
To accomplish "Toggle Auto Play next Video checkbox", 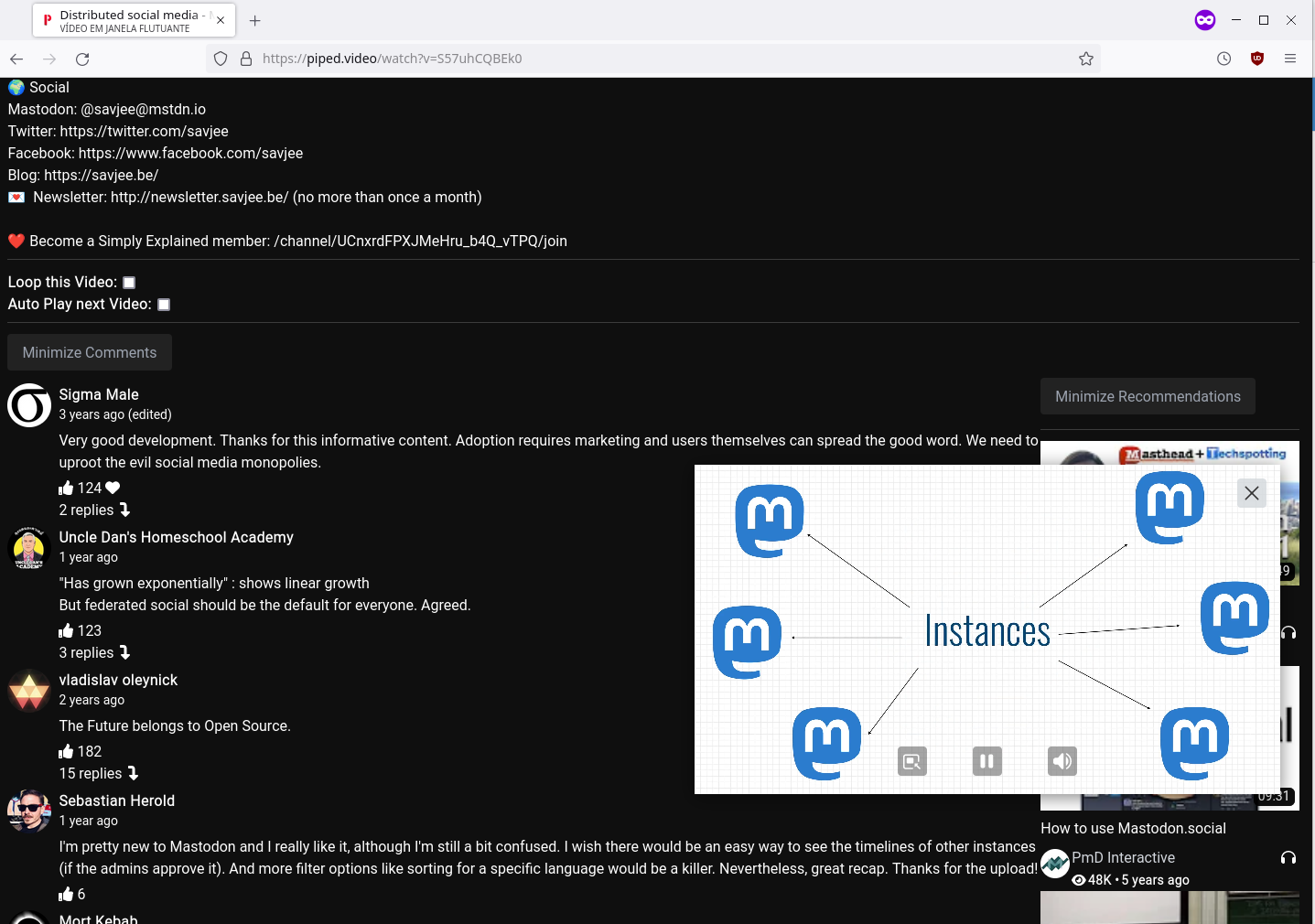I will click(164, 305).
